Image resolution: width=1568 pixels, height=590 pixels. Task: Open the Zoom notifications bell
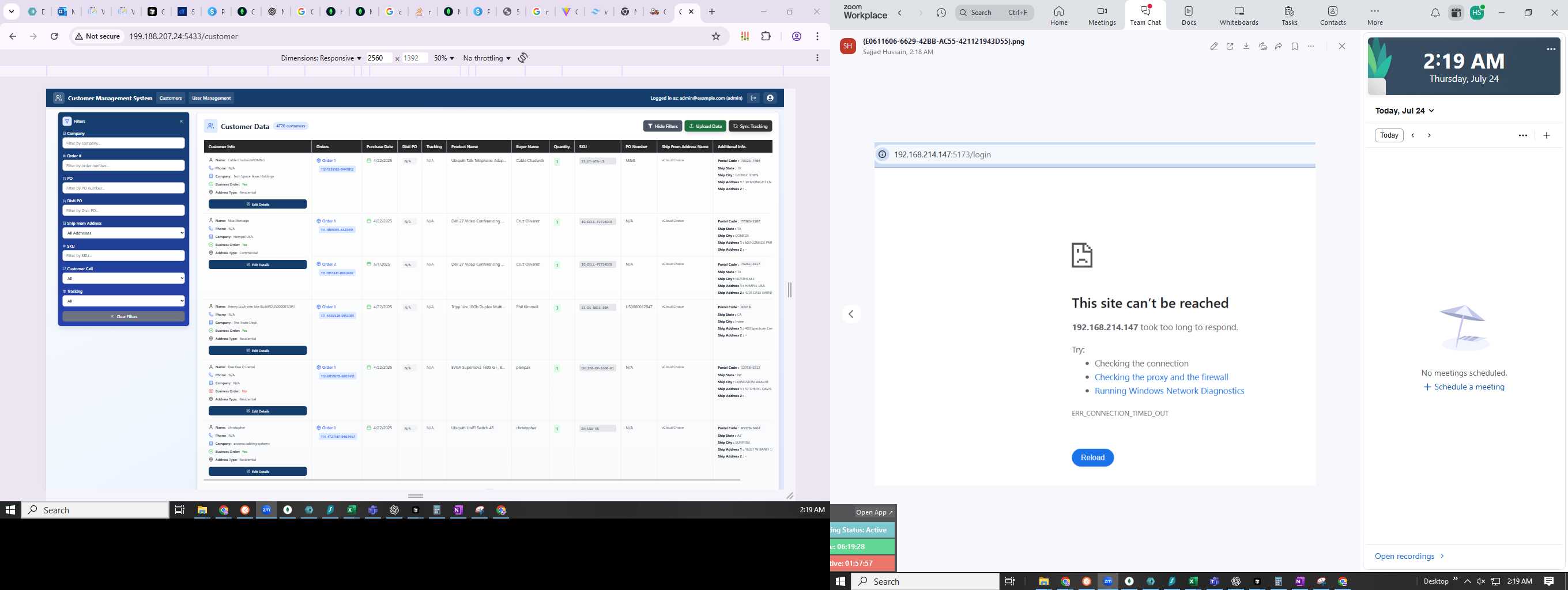click(x=1435, y=13)
